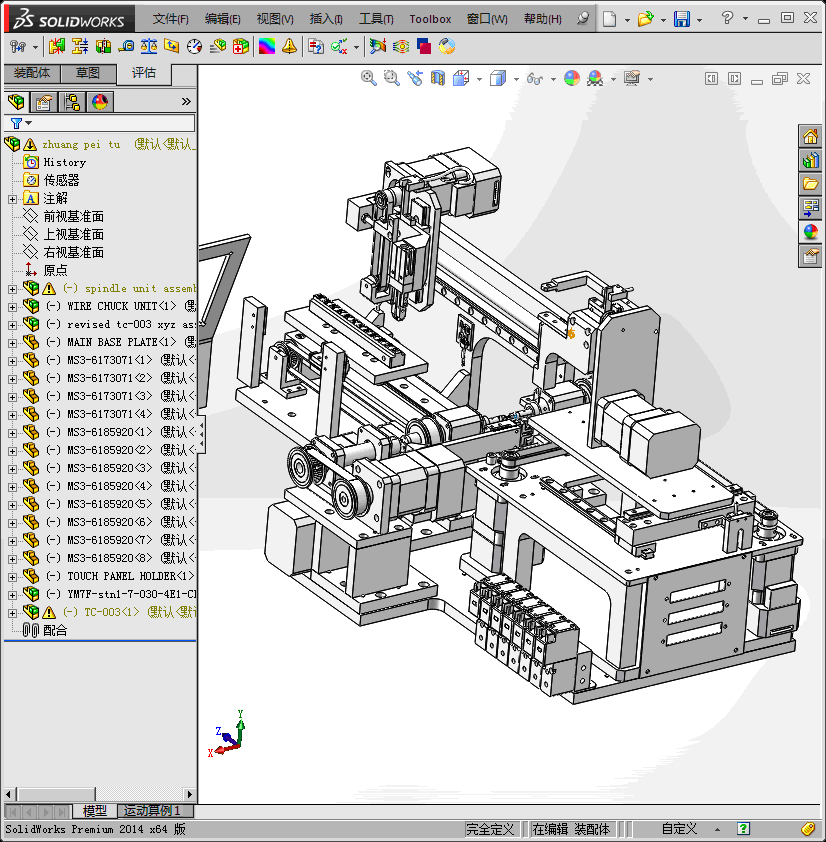The height and width of the screenshot is (842, 826).
Task: Expand the MAIN BASE PLATE<1> tree node
Action: tap(12, 342)
